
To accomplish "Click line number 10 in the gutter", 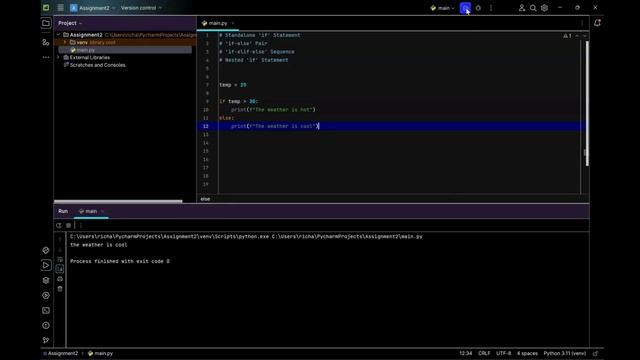I will 206,110.
